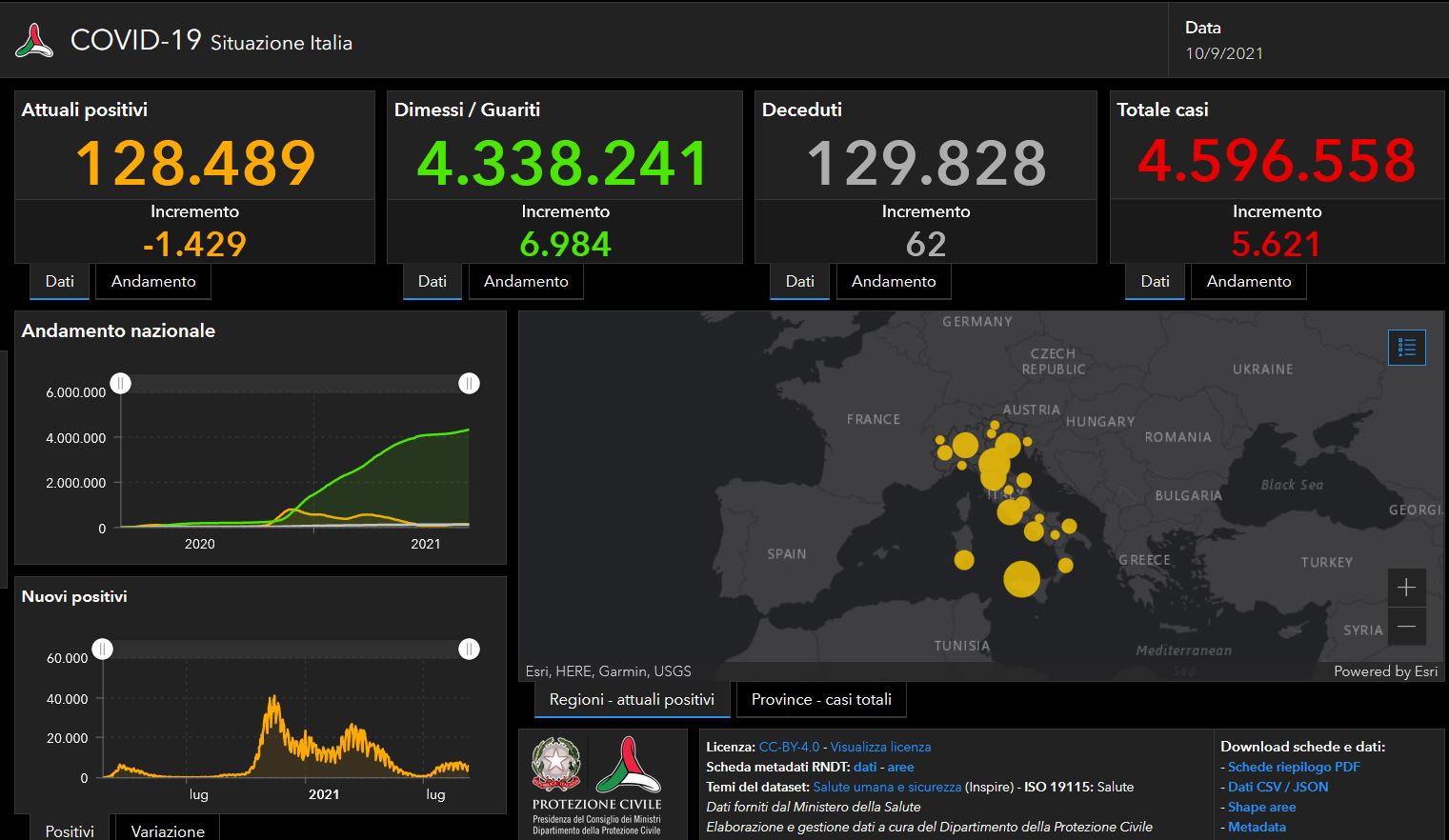Click the large yellow bubble over Sicily
This screenshot has height=840, width=1449.
[x=1021, y=579]
